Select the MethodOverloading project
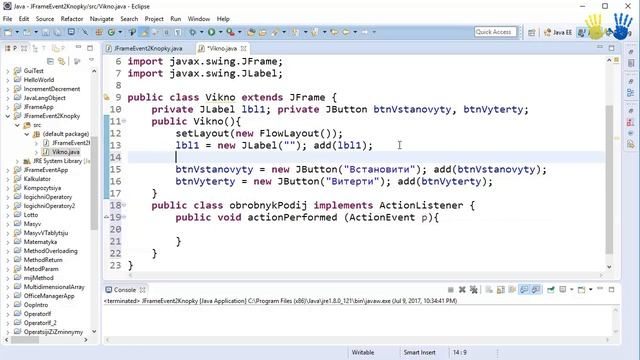 (x=50, y=251)
